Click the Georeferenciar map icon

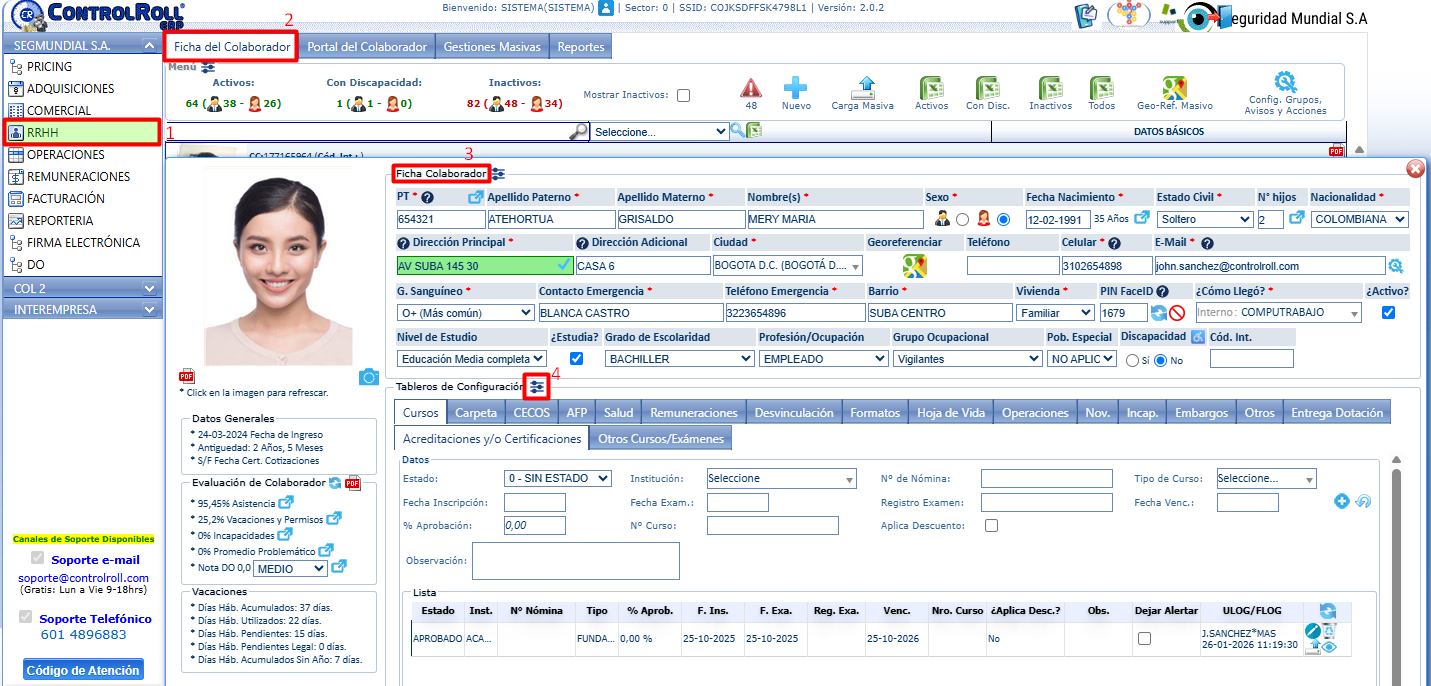914,265
